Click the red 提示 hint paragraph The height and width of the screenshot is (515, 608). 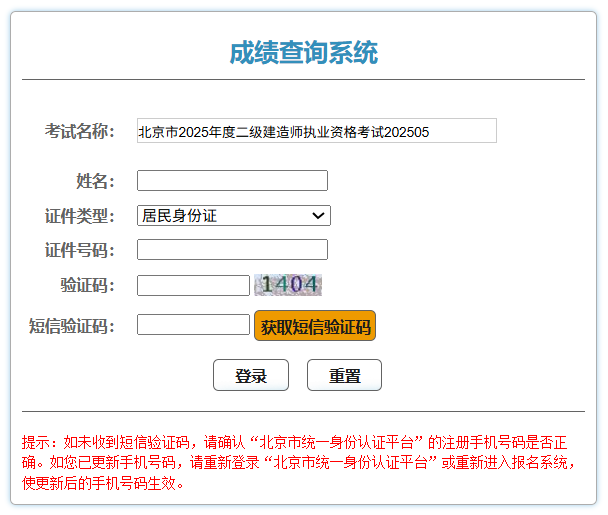299,463
